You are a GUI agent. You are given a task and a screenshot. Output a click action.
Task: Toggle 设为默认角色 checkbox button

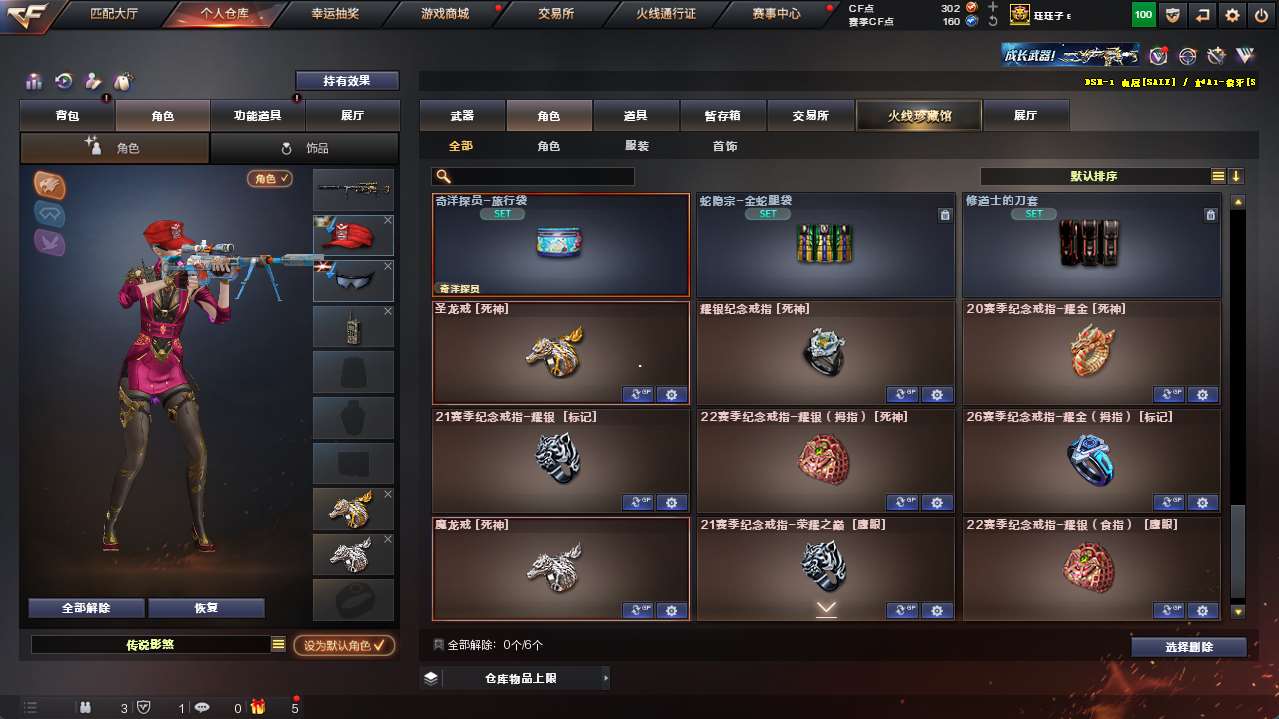344,646
